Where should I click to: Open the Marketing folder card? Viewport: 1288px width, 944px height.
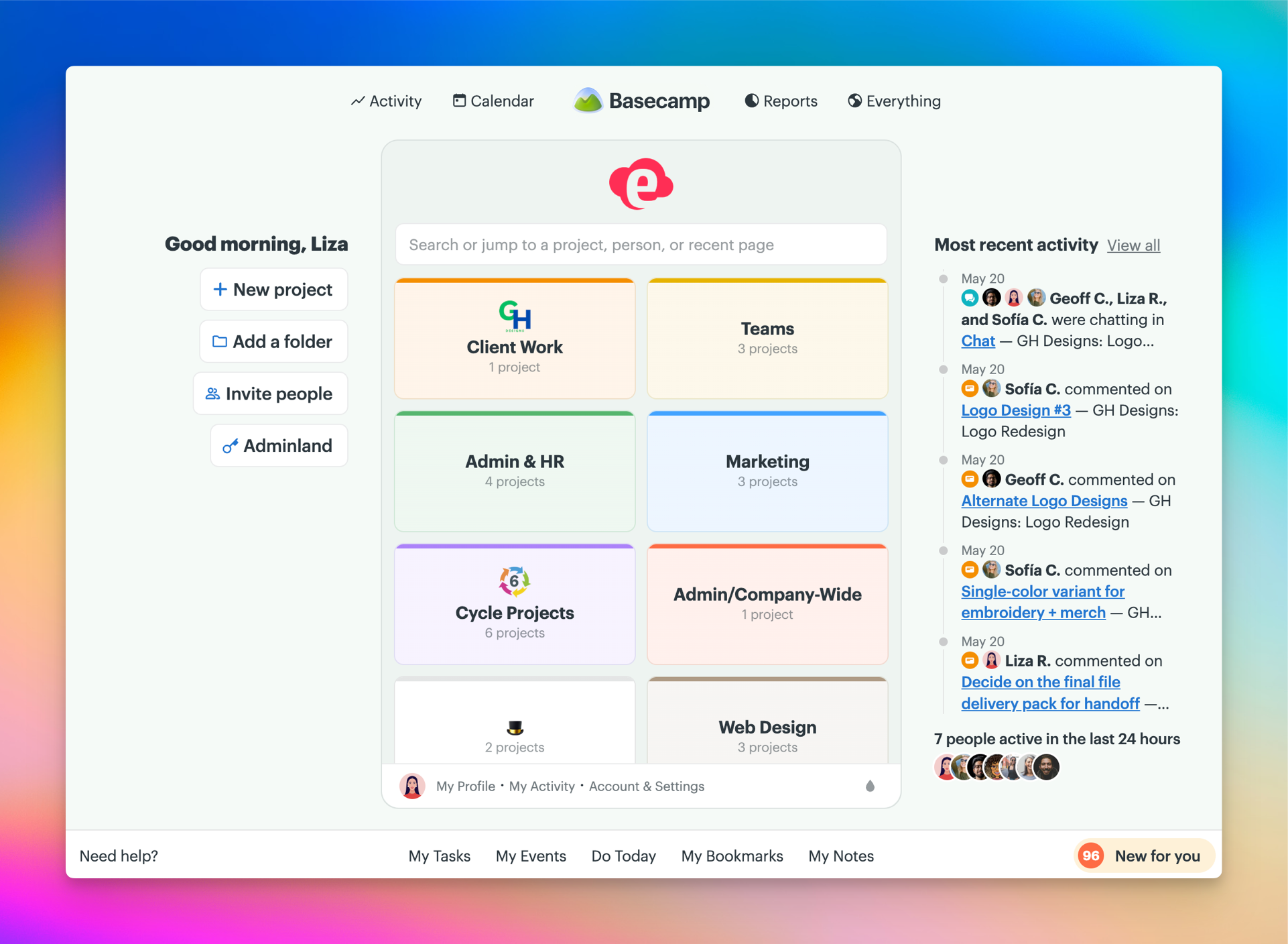tap(767, 471)
